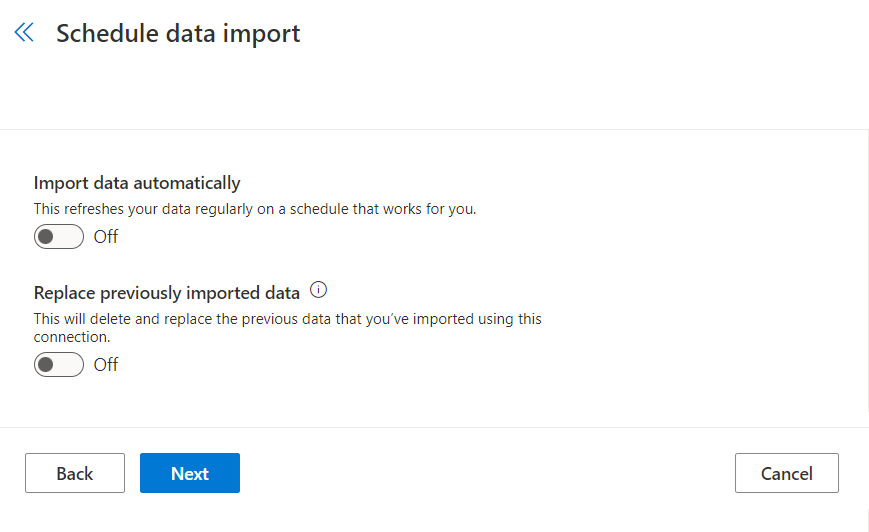869x532 pixels.
Task: Click the "Replace previously imported data" label
Action: [x=167, y=293]
